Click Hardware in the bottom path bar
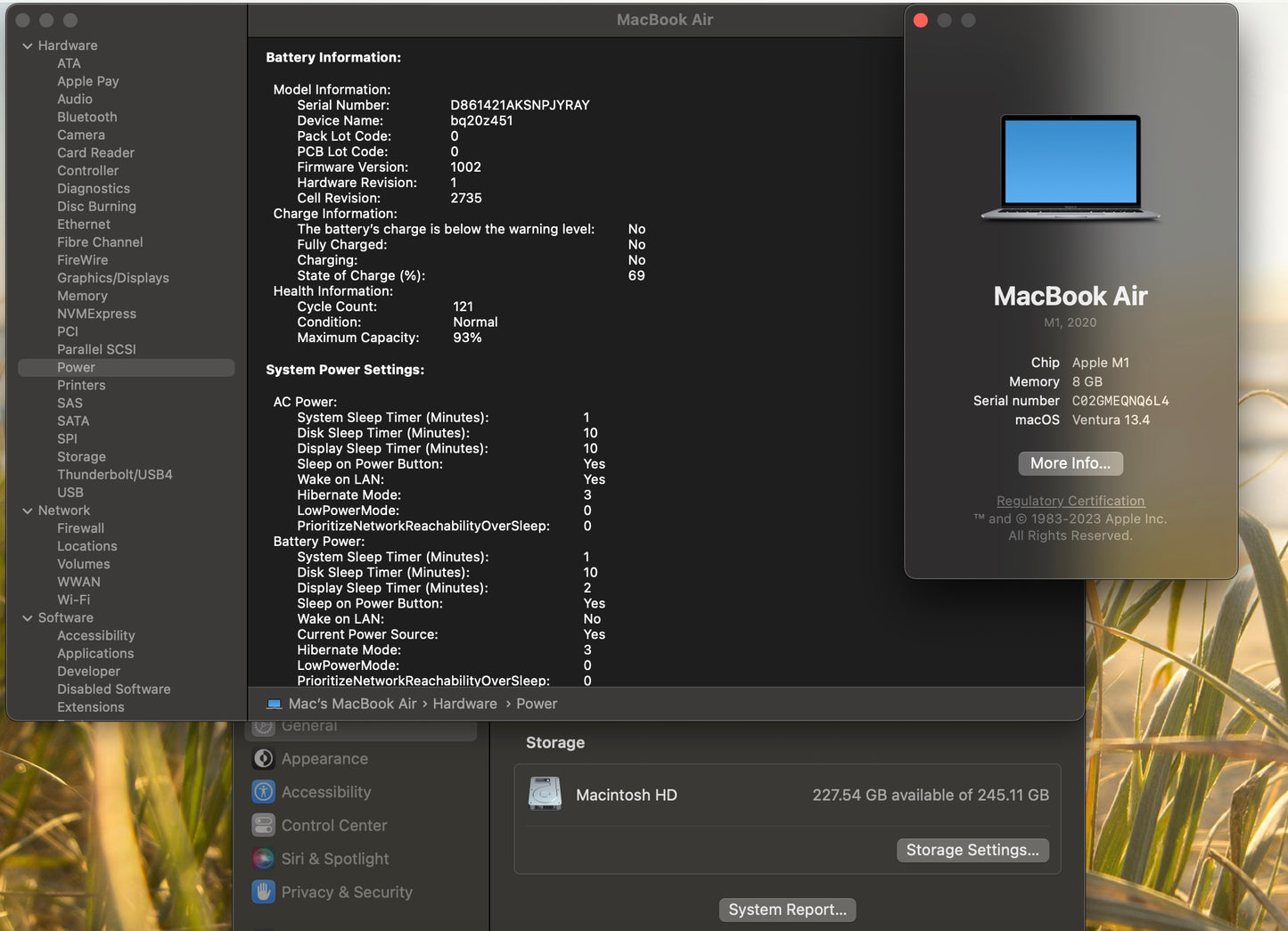1288x931 pixels. (464, 704)
